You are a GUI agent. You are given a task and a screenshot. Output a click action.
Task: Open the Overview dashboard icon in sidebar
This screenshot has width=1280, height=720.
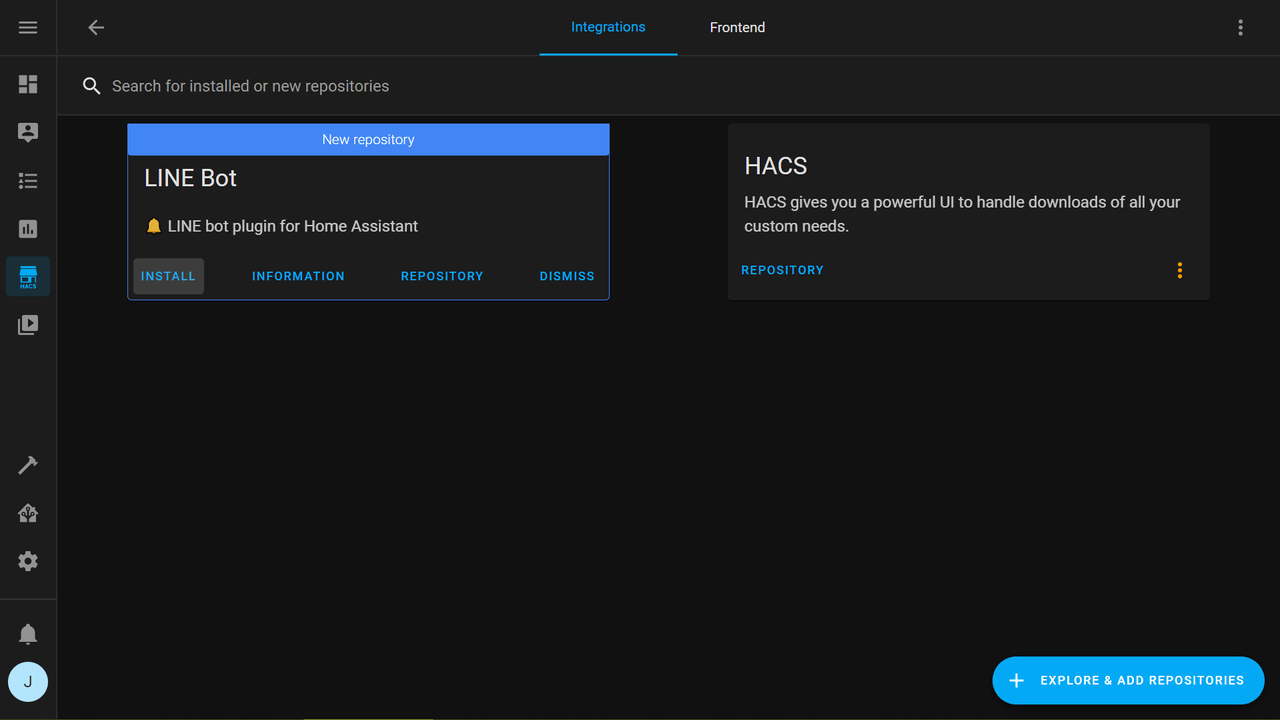[28, 84]
